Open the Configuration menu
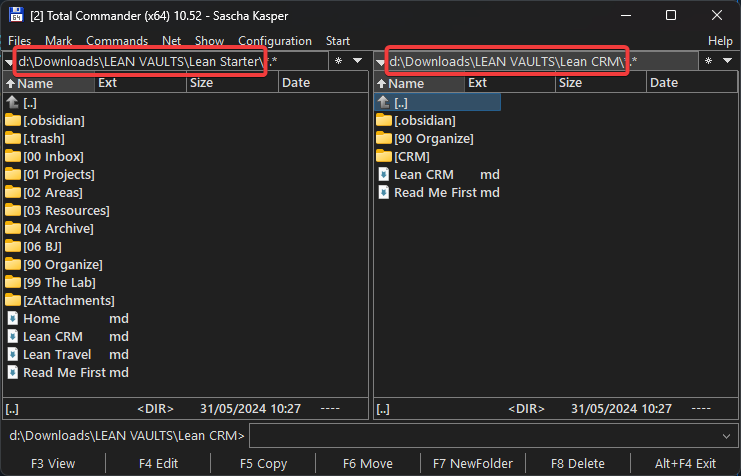The image size is (741, 476). coord(275,41)
